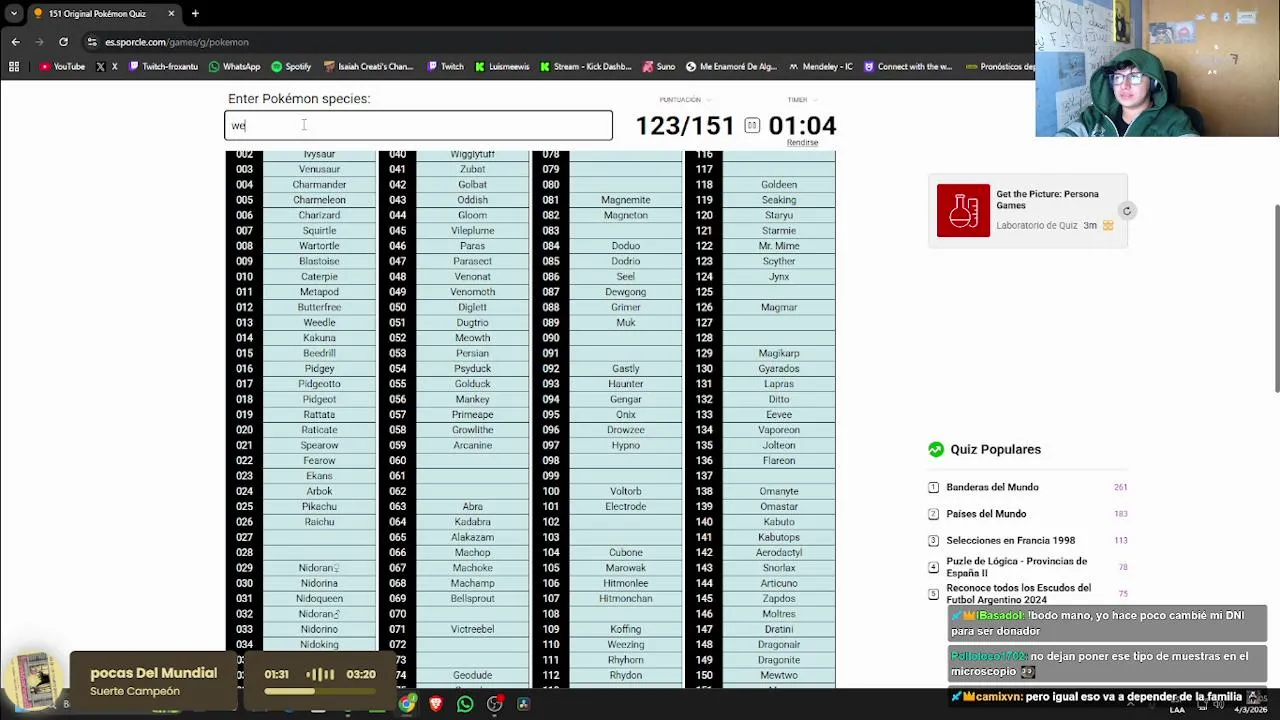
Task: Open the Luismeewis Kick bookmark
Action: [x=502, y=67]
